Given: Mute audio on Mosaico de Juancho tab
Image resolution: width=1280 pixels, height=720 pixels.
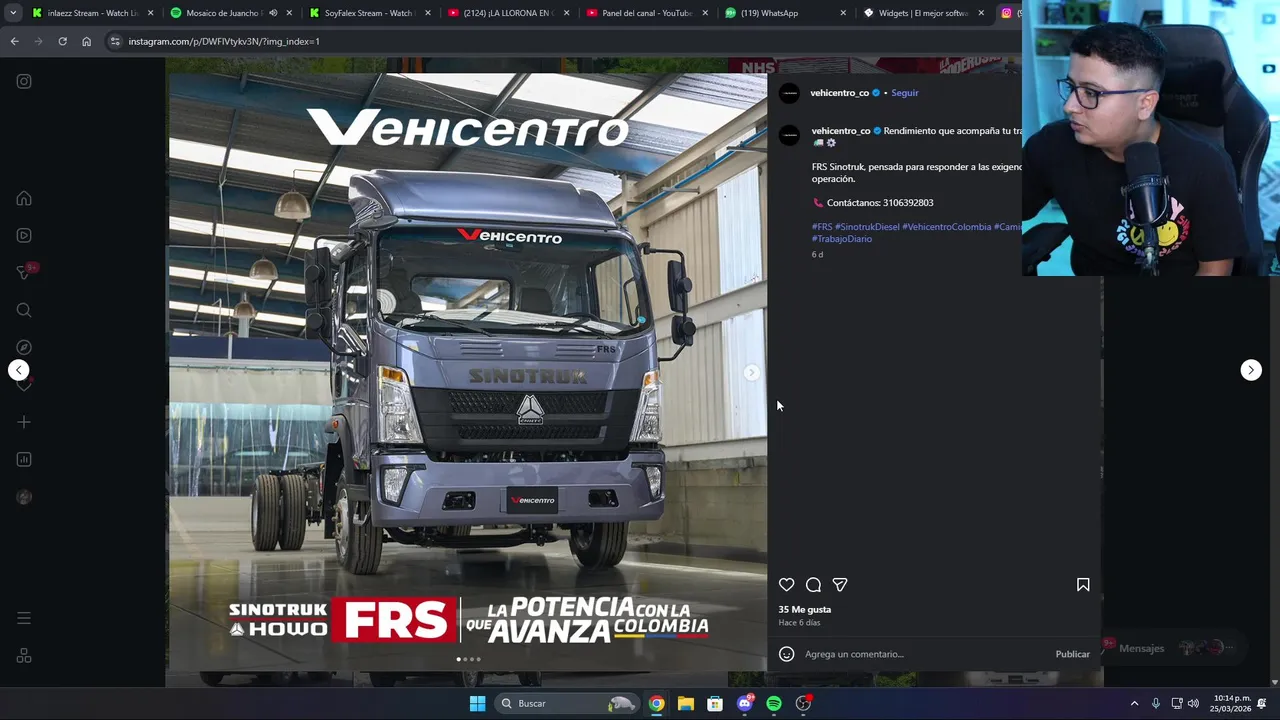Looking at the screenshot, I should point(273,13).
